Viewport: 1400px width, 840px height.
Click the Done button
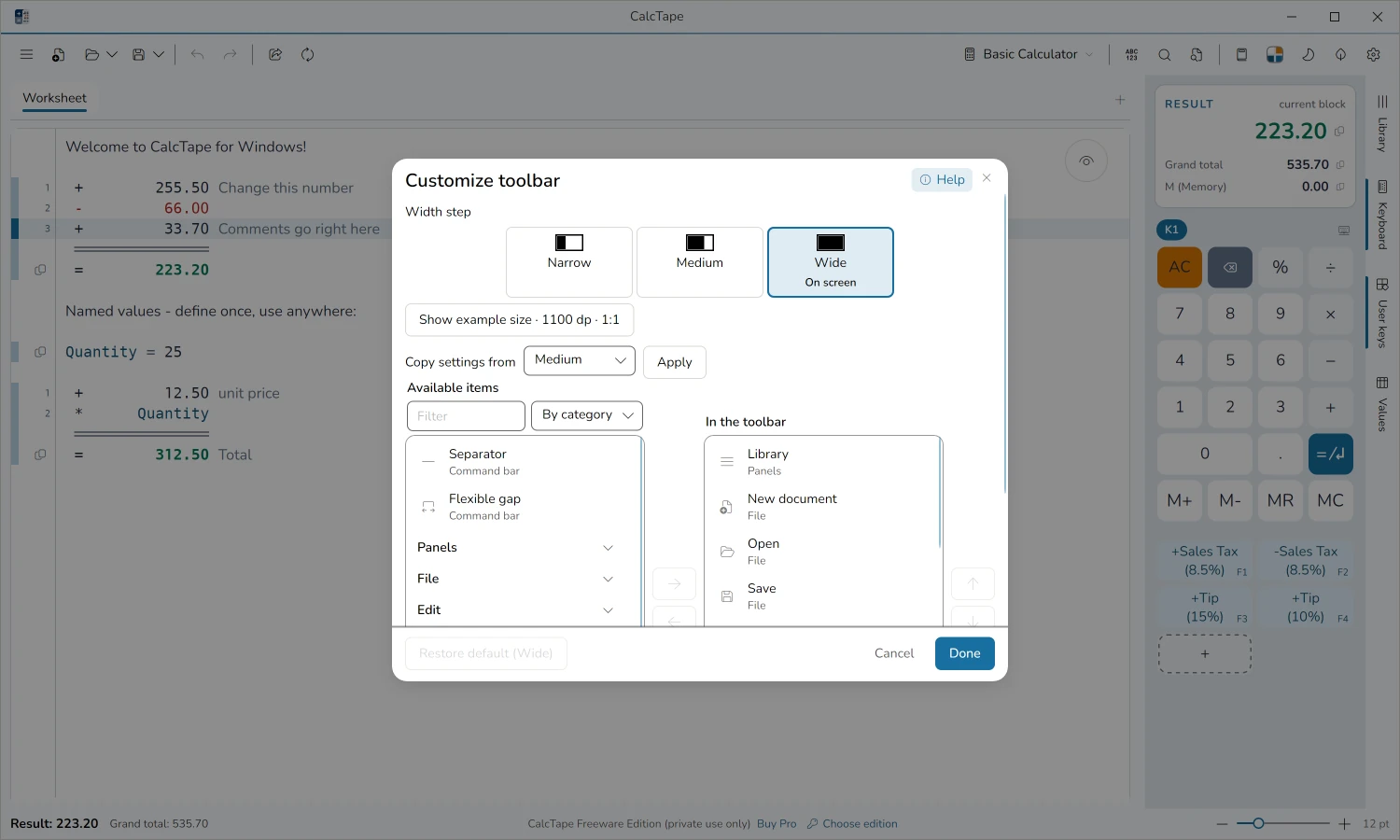(965, 653)
